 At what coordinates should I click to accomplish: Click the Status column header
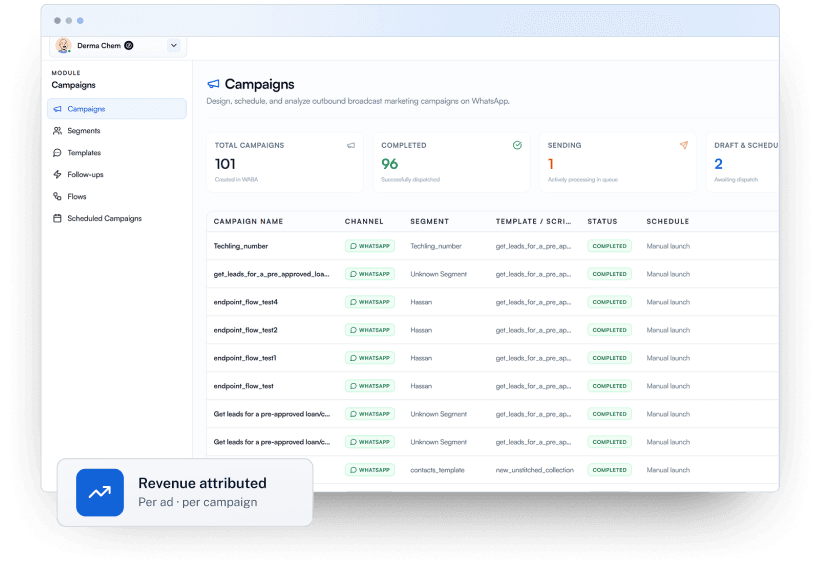click(x=602, y=222)
